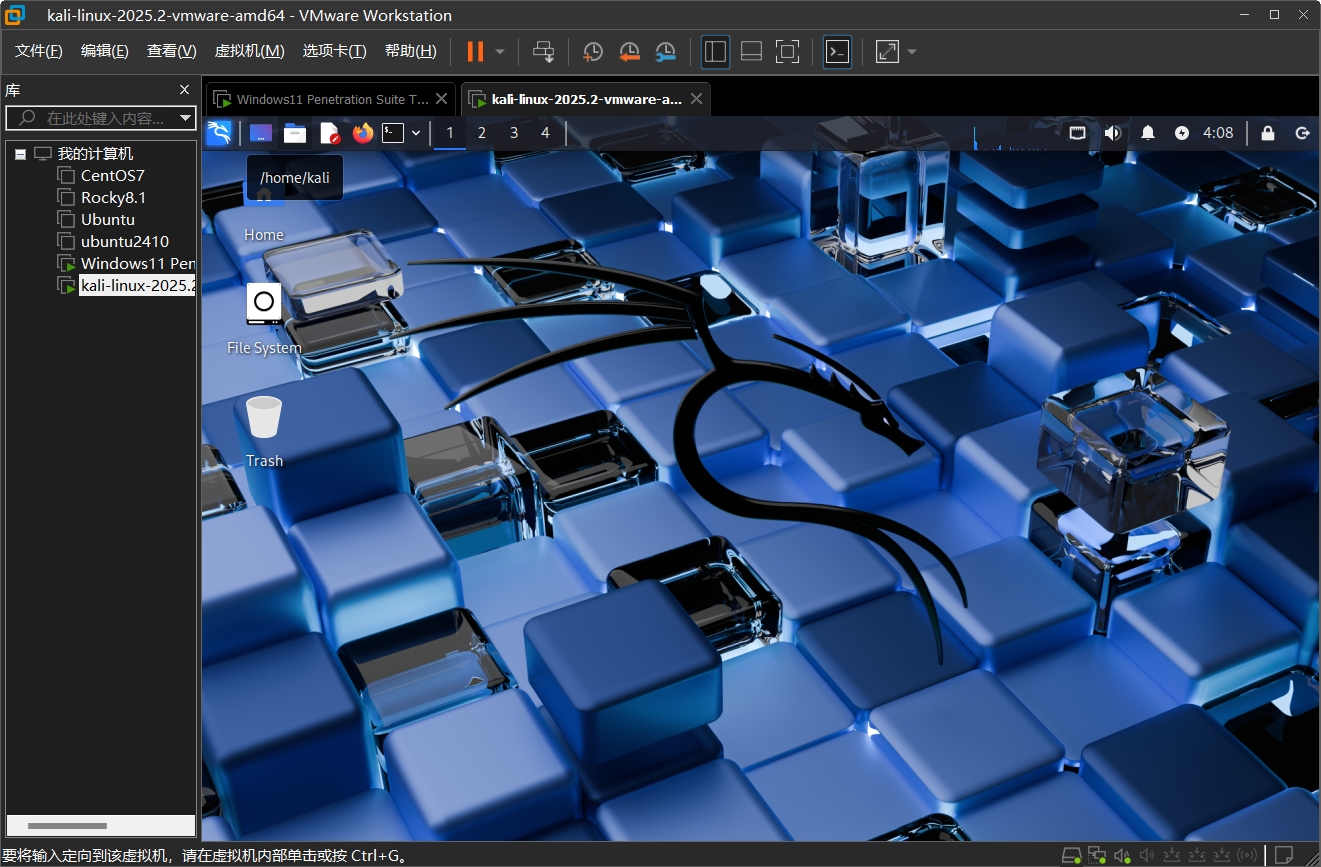Image resolution: width=1321 pixels, height=867 pixels.
Task: Expand the power options arrow beside pause
Action: [500, 52]
